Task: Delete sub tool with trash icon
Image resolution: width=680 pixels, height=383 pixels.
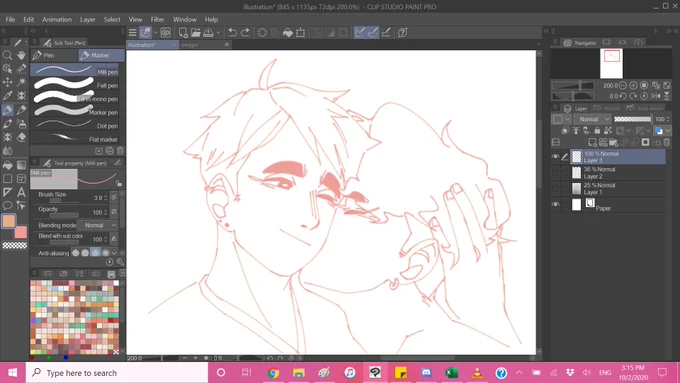Action: coord(121,151)
